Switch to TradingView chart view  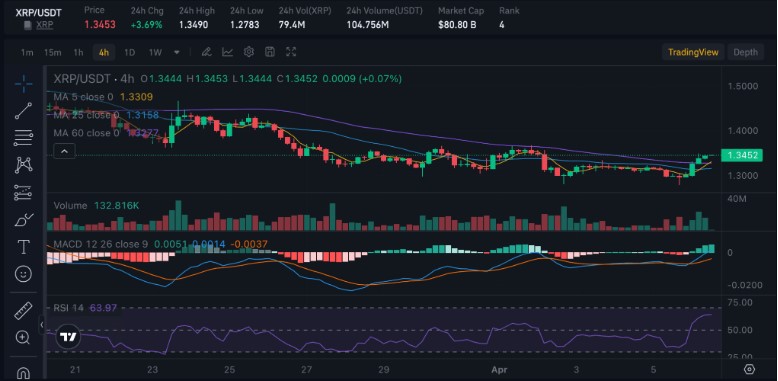coord(693,52)
